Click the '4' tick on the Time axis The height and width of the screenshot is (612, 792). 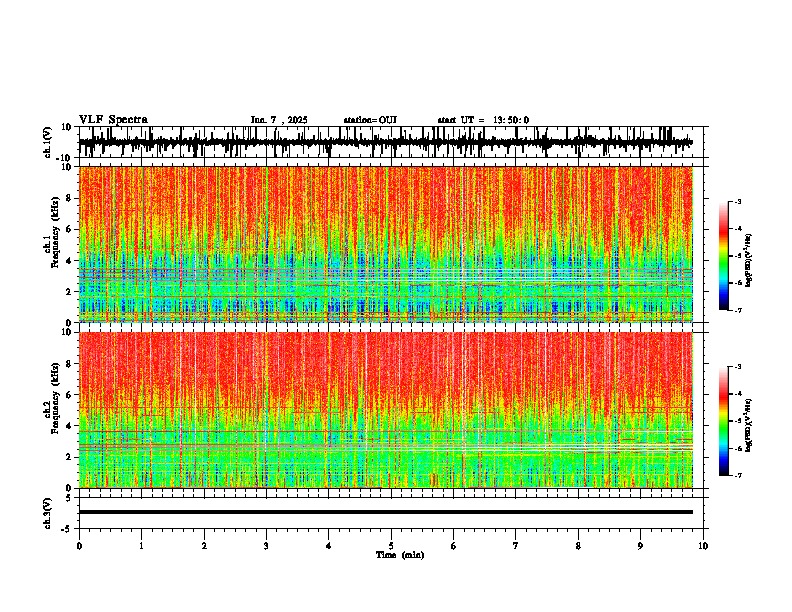[x=329, y=546]
